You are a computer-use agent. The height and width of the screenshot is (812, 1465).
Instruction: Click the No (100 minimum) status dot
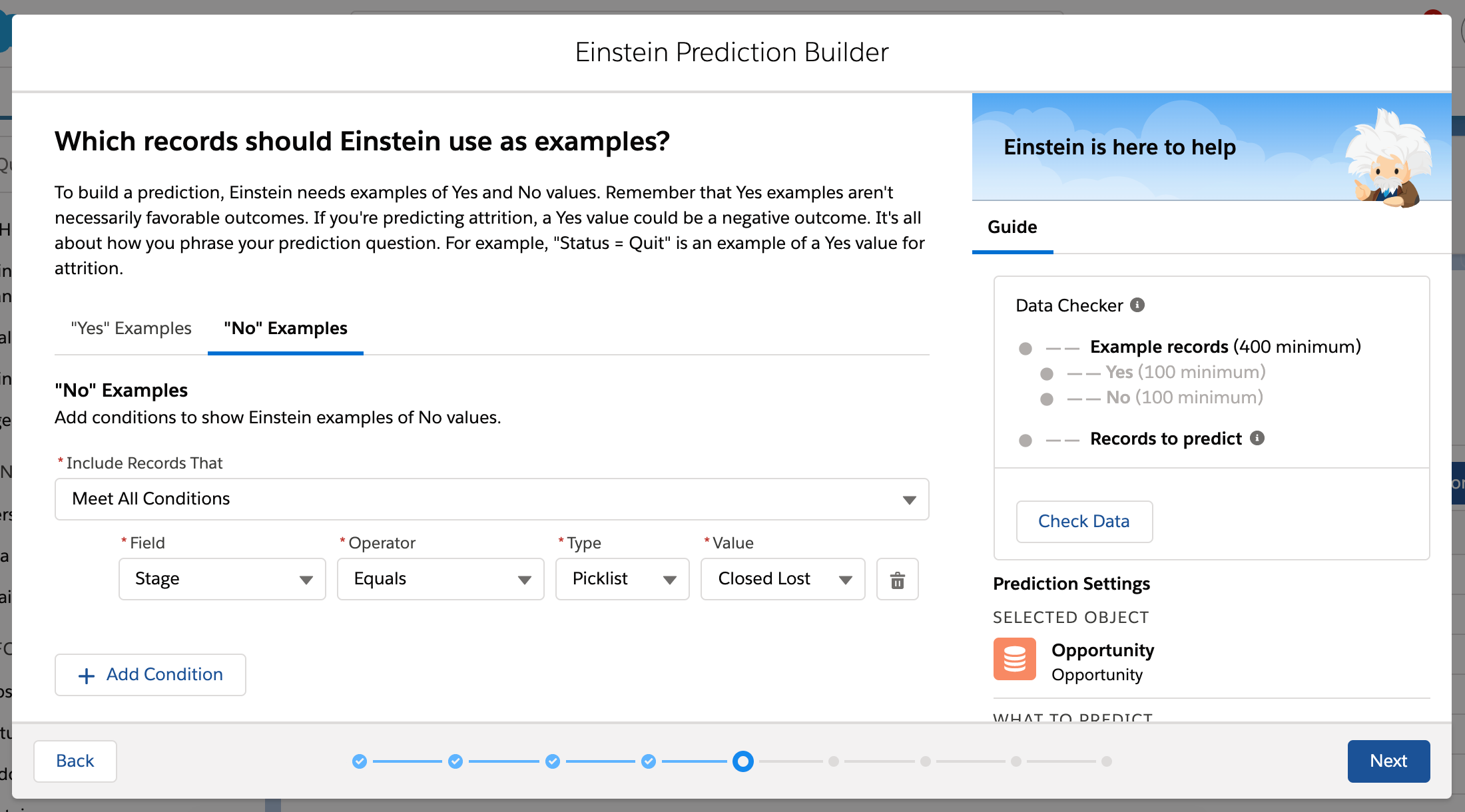click(1047, 399)
